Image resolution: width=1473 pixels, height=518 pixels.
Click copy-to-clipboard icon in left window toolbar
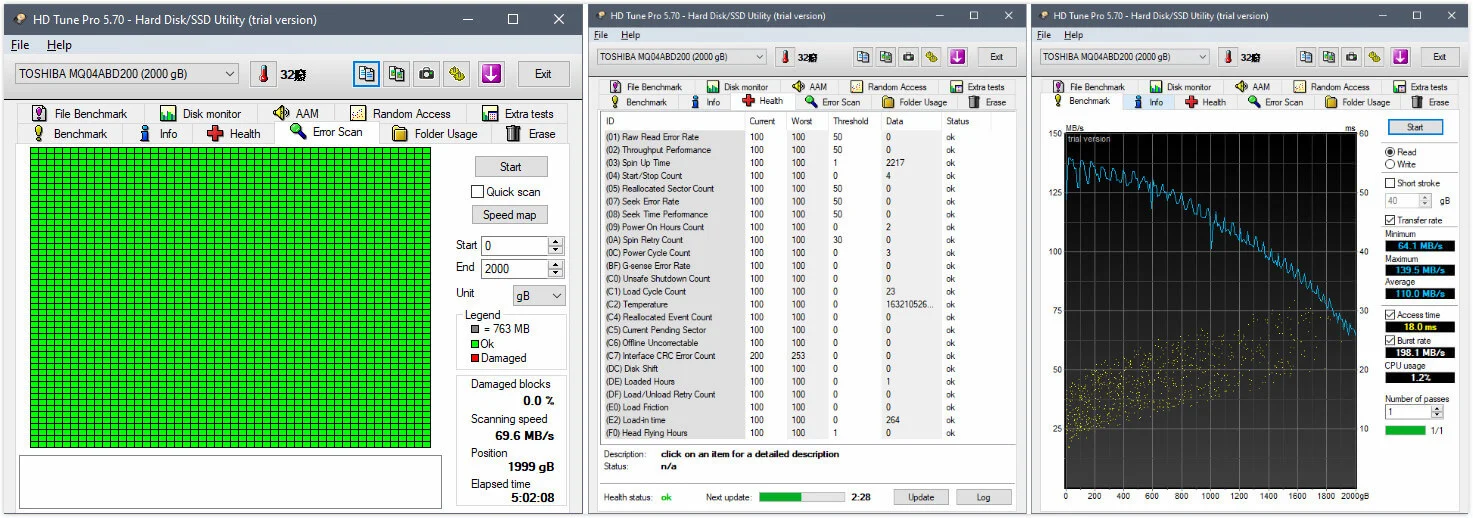pos(367,74)
